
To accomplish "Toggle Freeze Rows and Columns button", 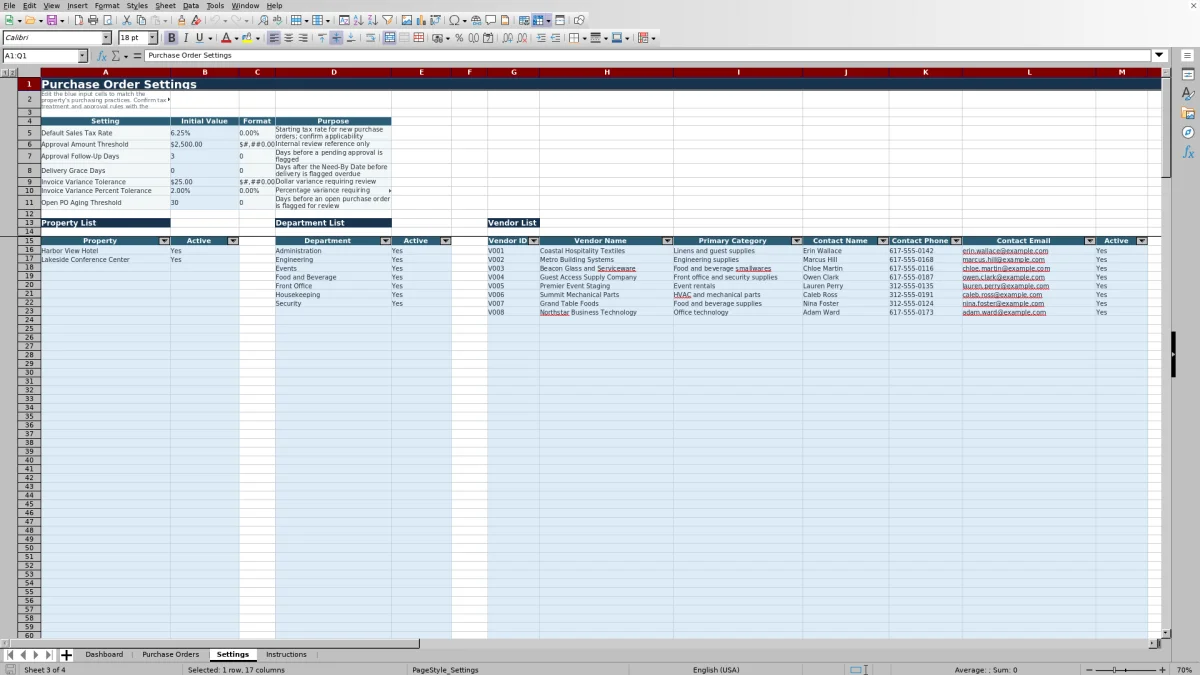I will [538, 20].
